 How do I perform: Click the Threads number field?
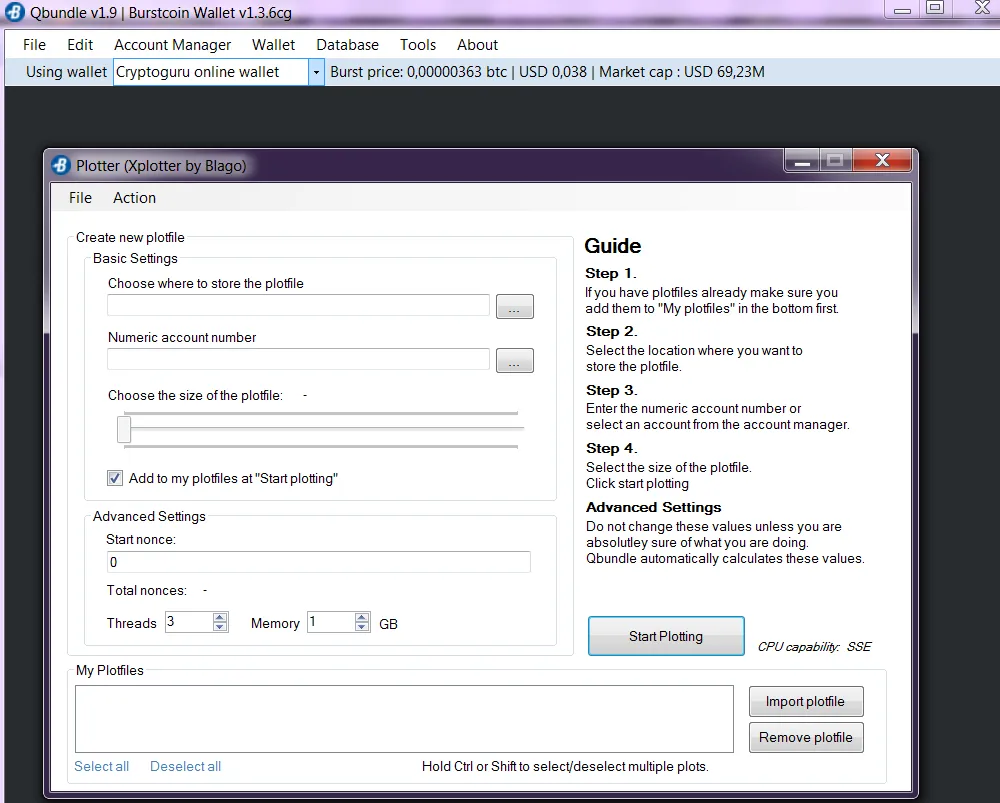click(189, 622)
